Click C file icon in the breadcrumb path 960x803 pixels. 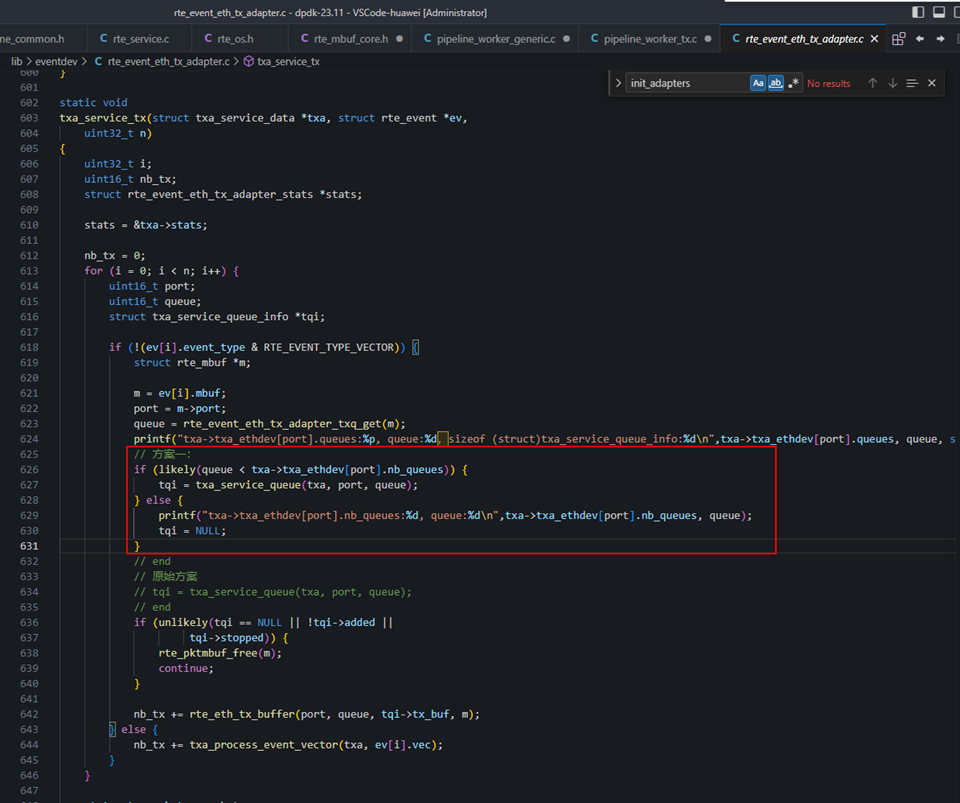98,61
